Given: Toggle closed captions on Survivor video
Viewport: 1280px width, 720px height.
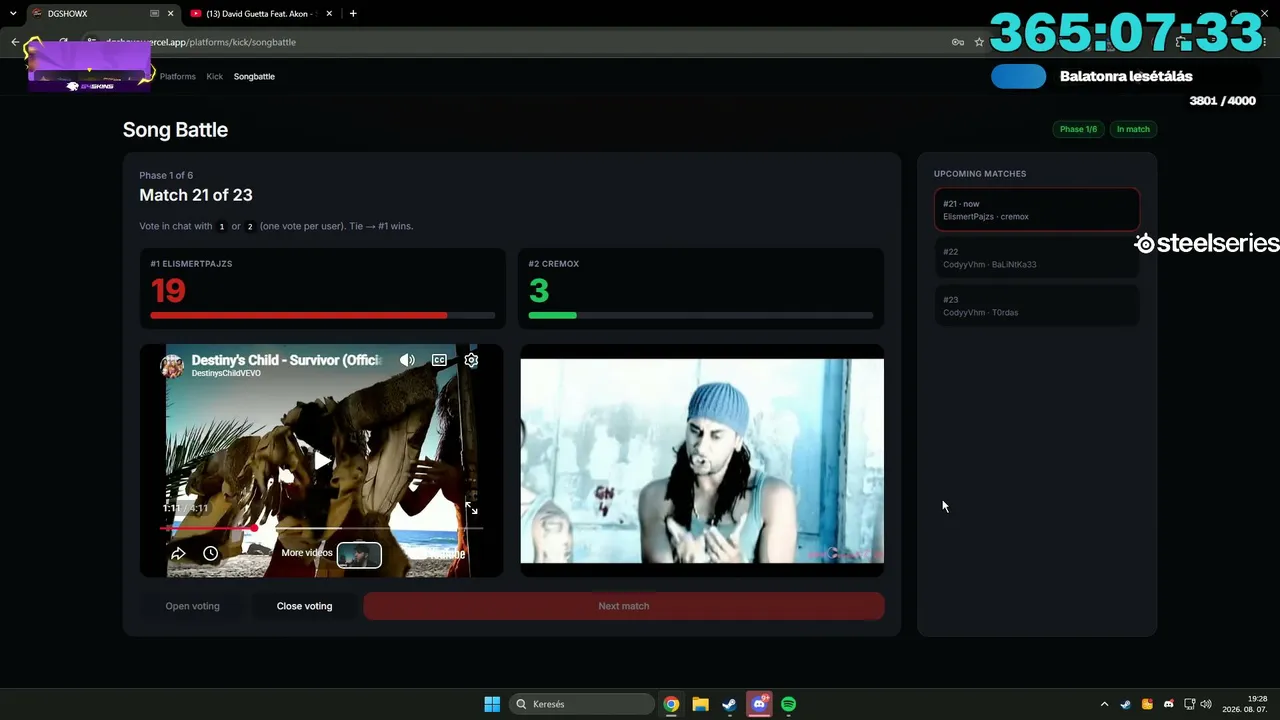Looking at the screenshot, I should click(x=439, y=360).
